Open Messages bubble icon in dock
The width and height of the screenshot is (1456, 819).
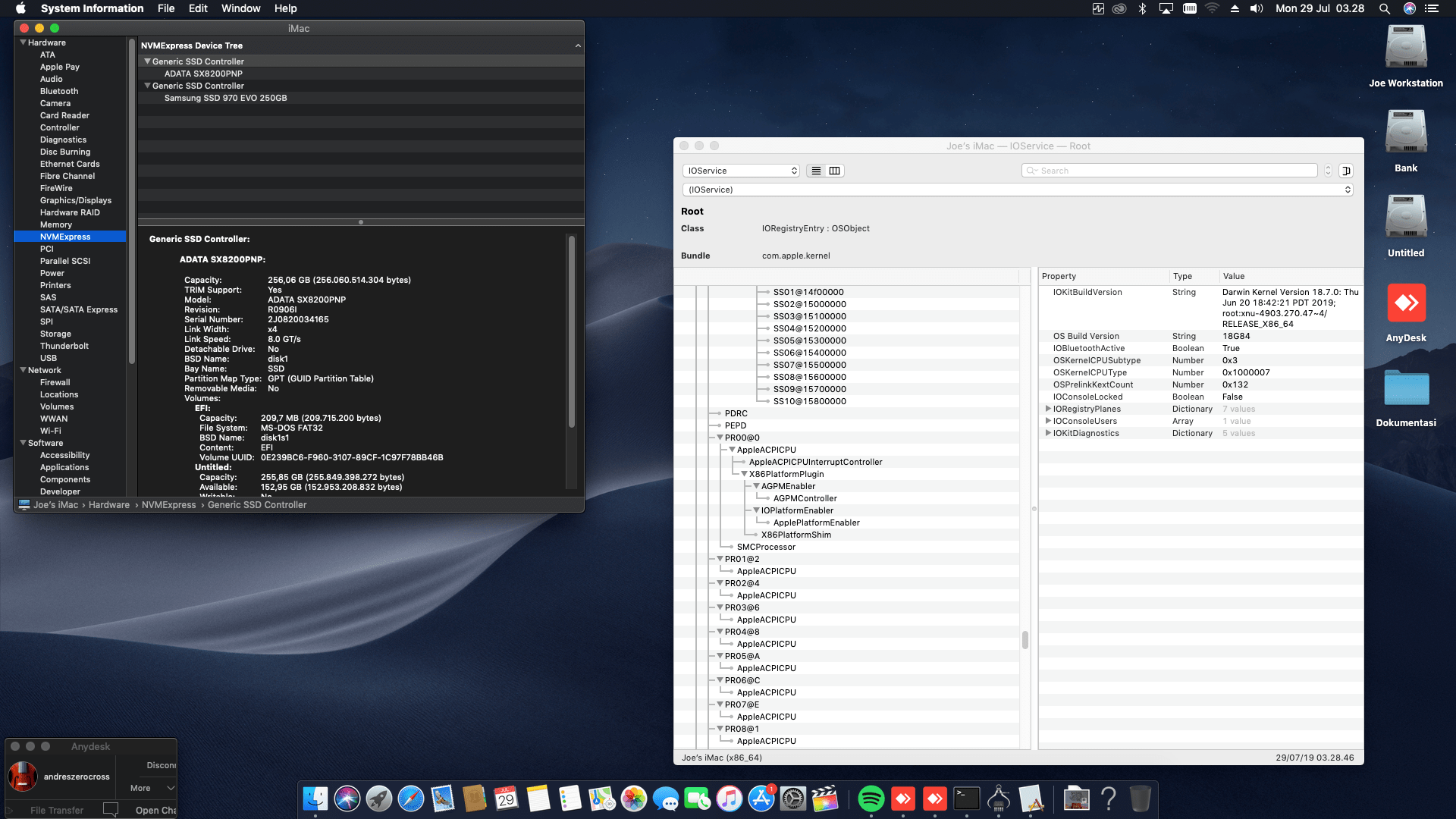coord(666,799)
